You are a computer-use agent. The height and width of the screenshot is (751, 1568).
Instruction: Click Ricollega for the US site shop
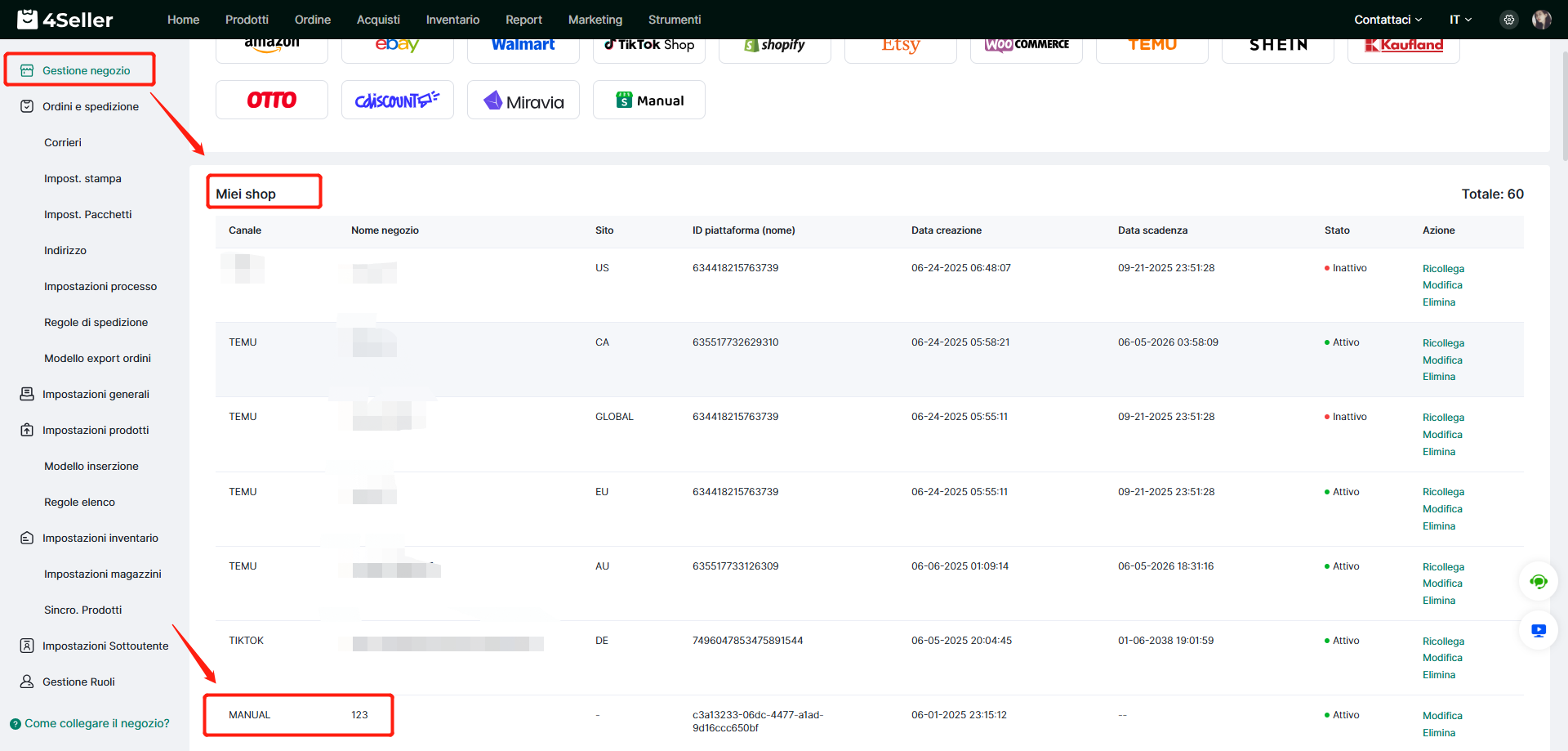[x=1443, y=269]
